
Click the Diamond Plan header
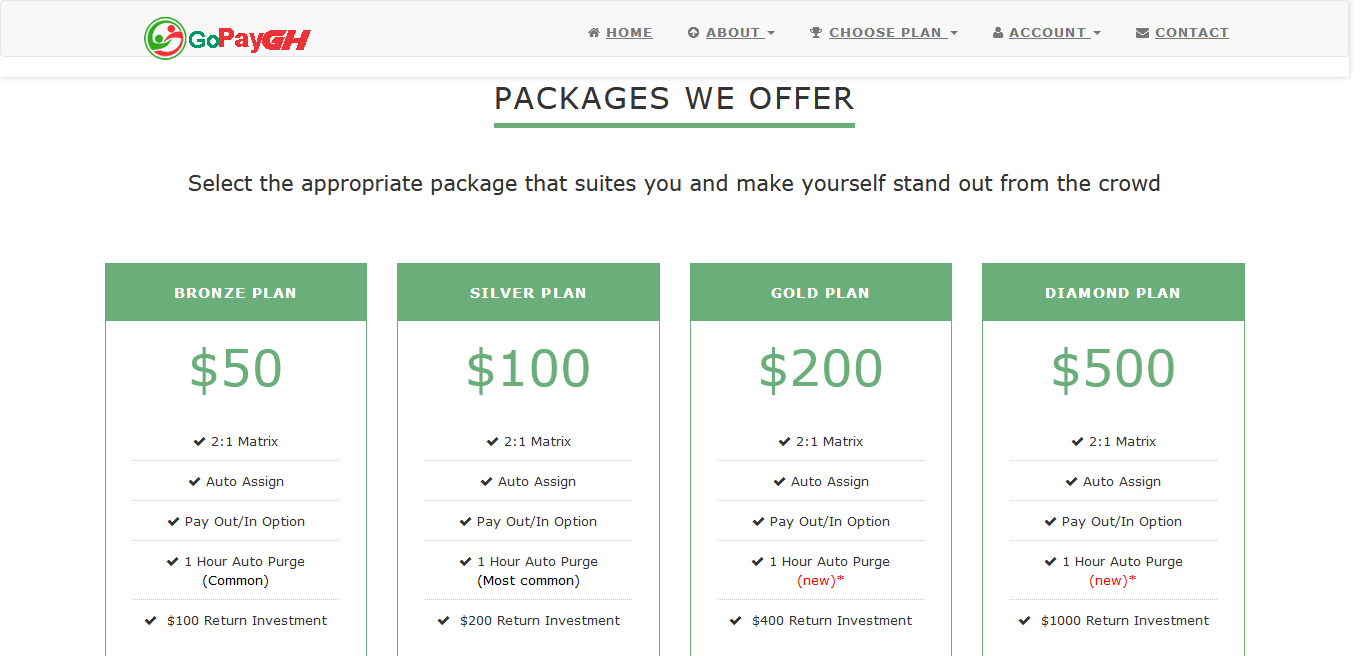(x=1113, y=293)
